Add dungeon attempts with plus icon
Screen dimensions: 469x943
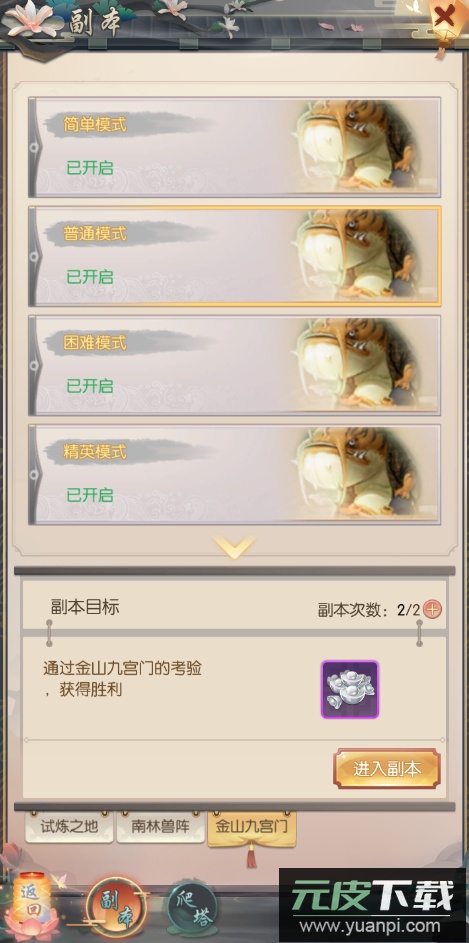click(432, 609)
